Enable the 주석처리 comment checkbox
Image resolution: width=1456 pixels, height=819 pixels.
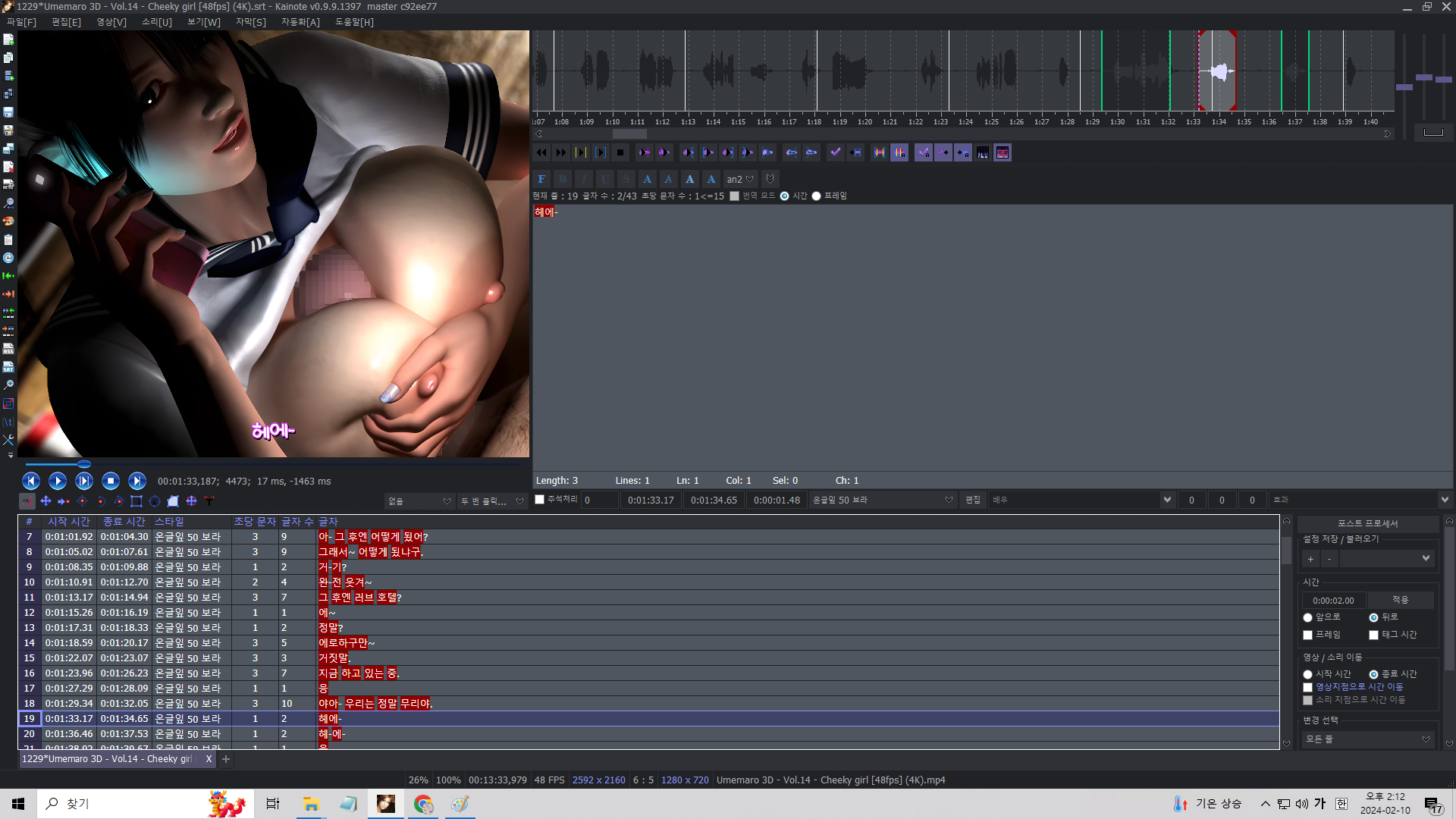pyautogui.click(x=540, y=500)
